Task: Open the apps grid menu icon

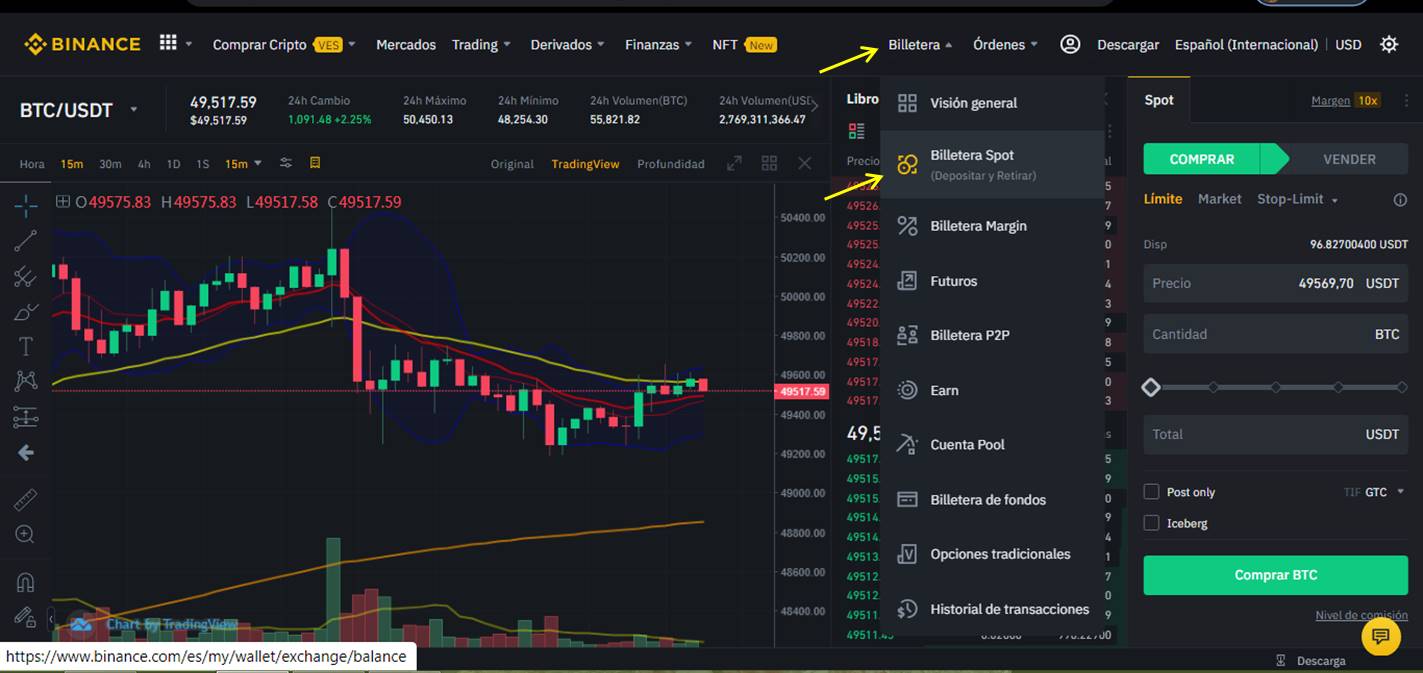Action: click(x=168, y=43)
